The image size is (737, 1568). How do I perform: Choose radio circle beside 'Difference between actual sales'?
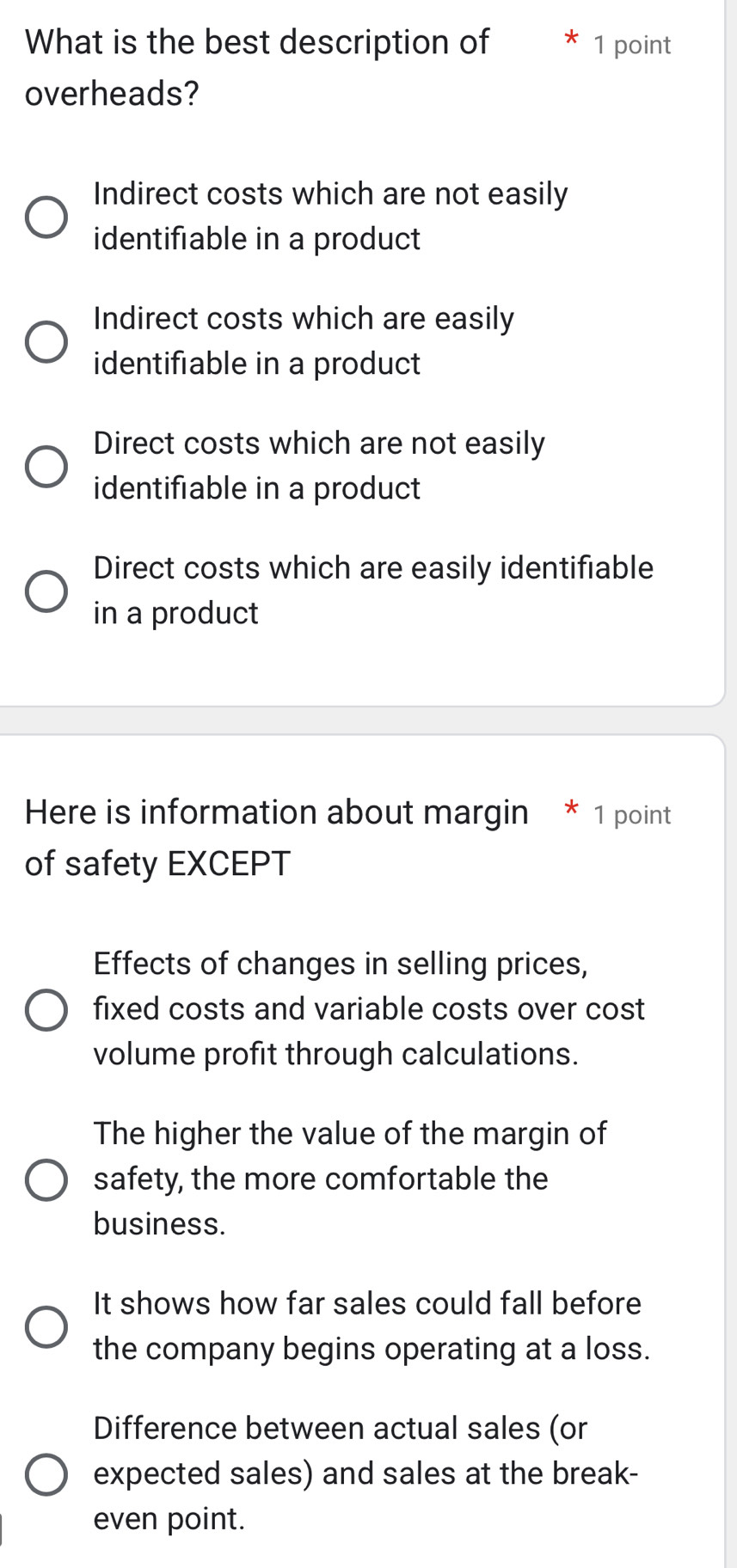click(46, 1474)
